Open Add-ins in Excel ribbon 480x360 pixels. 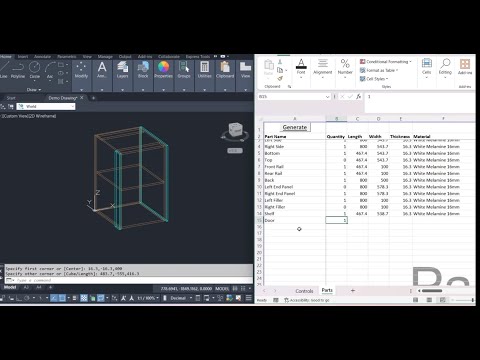tap(465, 68)
